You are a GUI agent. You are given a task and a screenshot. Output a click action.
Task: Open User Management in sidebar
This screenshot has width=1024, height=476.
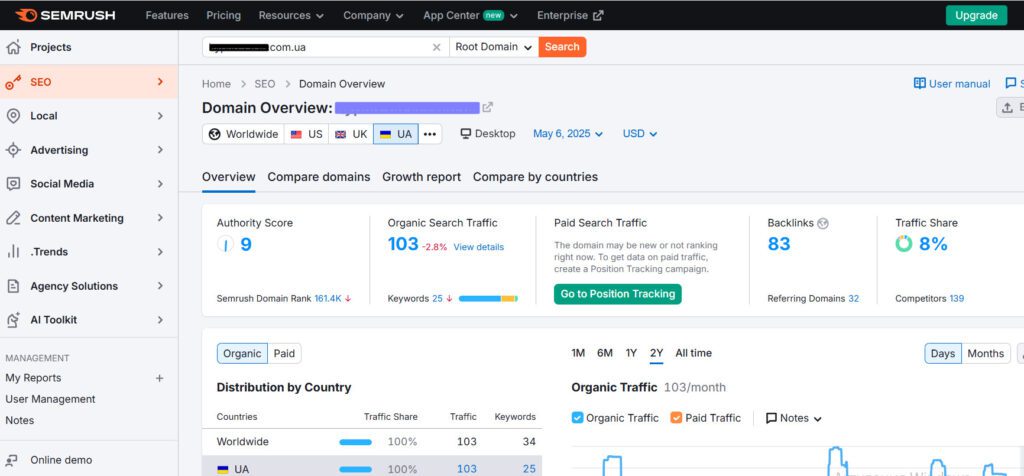[x=50, y=399]
